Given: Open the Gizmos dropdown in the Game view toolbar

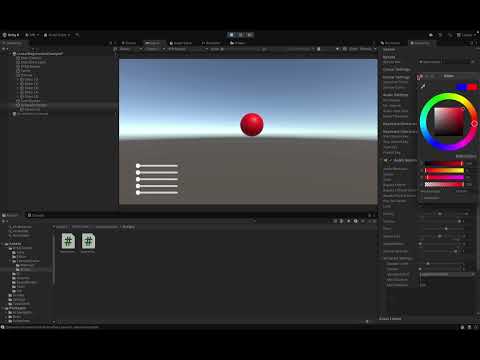Looking at the screenshot, I should (x=368, y=49).
